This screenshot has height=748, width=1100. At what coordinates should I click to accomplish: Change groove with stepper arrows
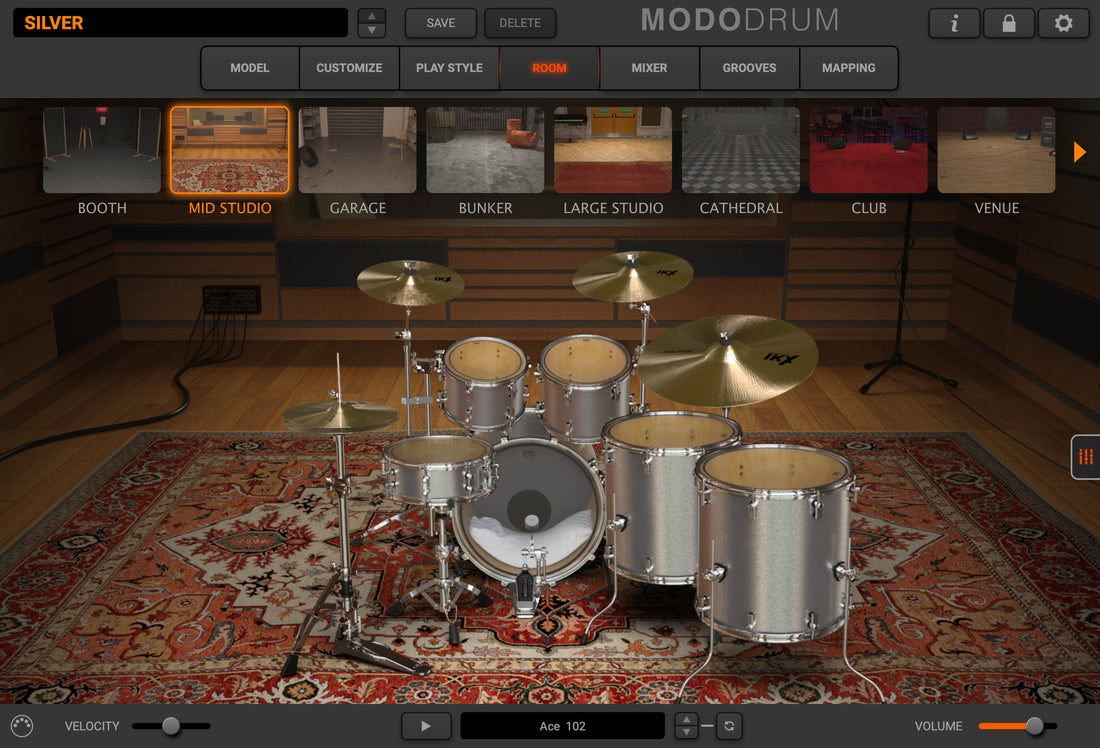686,726
